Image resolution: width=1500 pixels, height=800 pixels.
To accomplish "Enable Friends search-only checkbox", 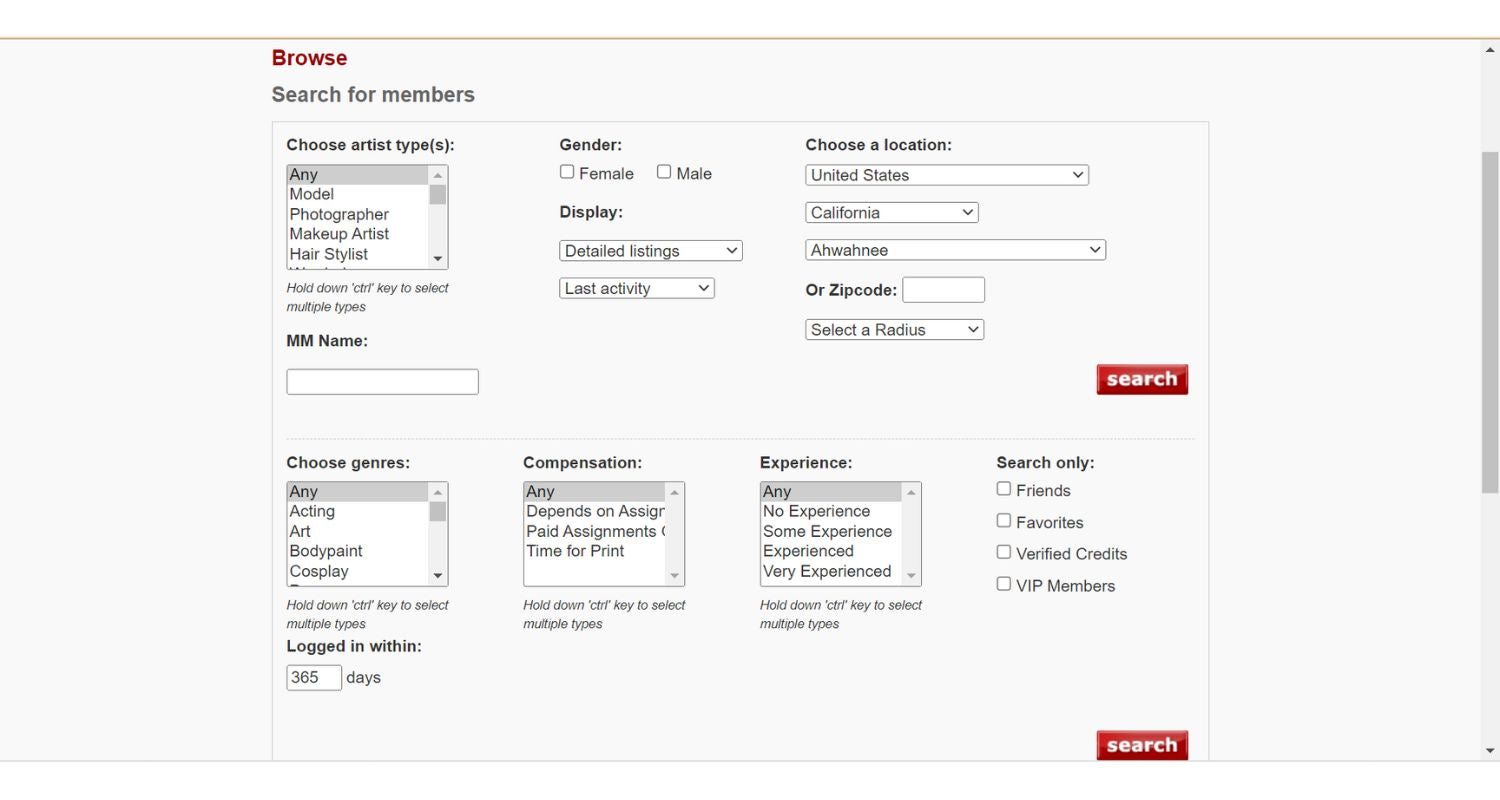I will pos(1004,489).
